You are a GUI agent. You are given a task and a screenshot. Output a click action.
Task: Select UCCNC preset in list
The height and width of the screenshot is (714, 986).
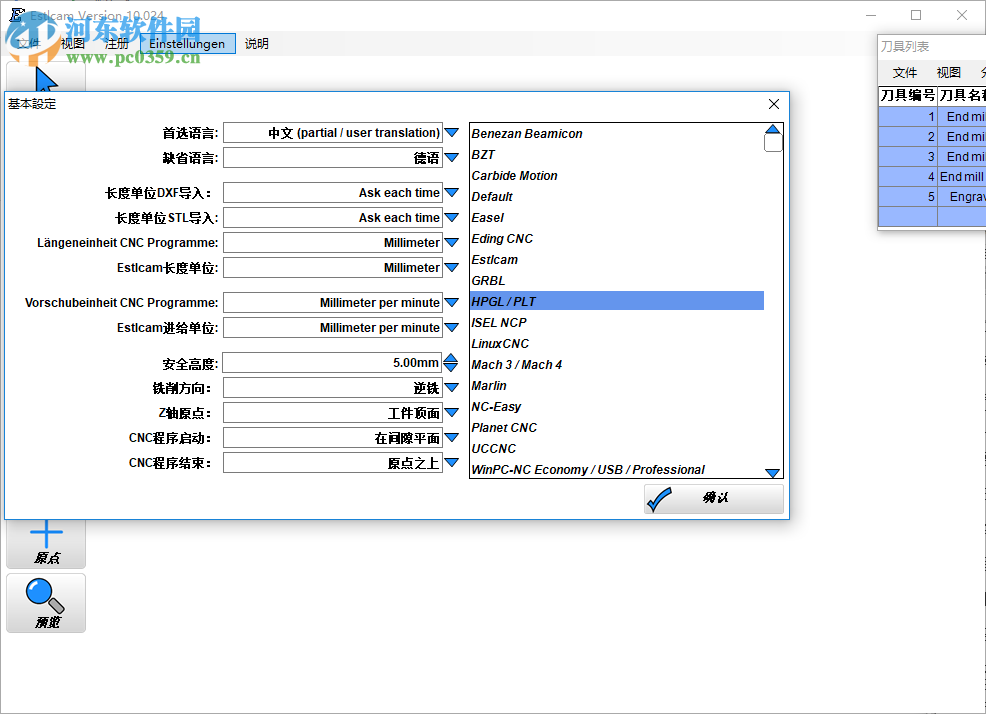click(x=617, y=449)
